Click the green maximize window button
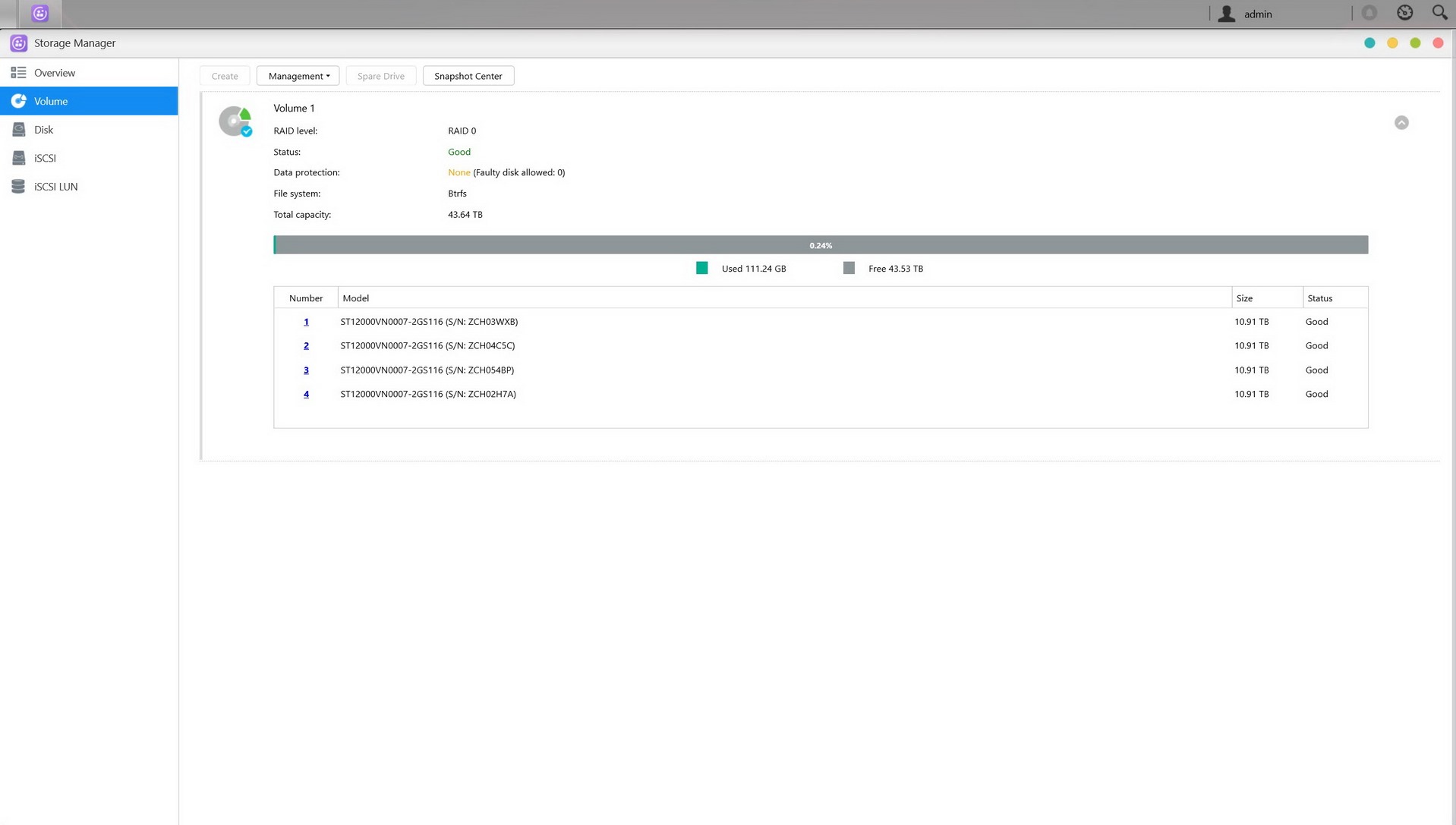This screenshot has height=825, width=1456. click(x=1415, y=43)
